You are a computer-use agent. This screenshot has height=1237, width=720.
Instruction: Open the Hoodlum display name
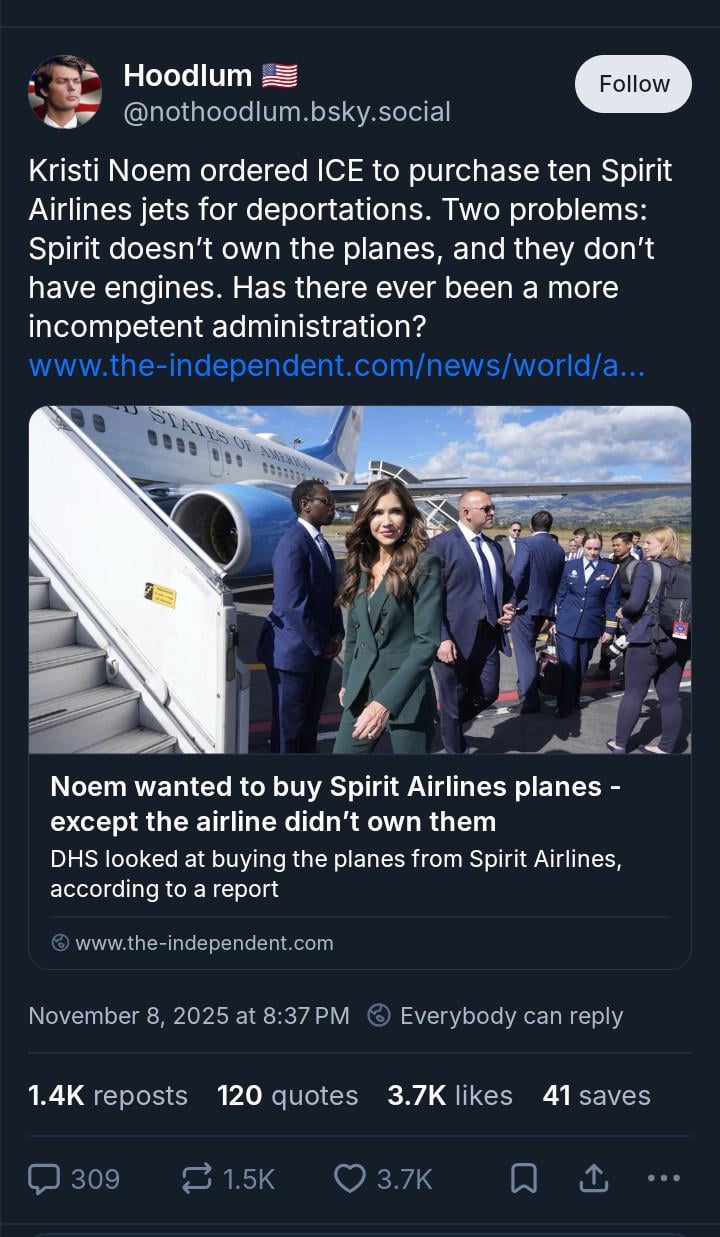coord(187,75)
